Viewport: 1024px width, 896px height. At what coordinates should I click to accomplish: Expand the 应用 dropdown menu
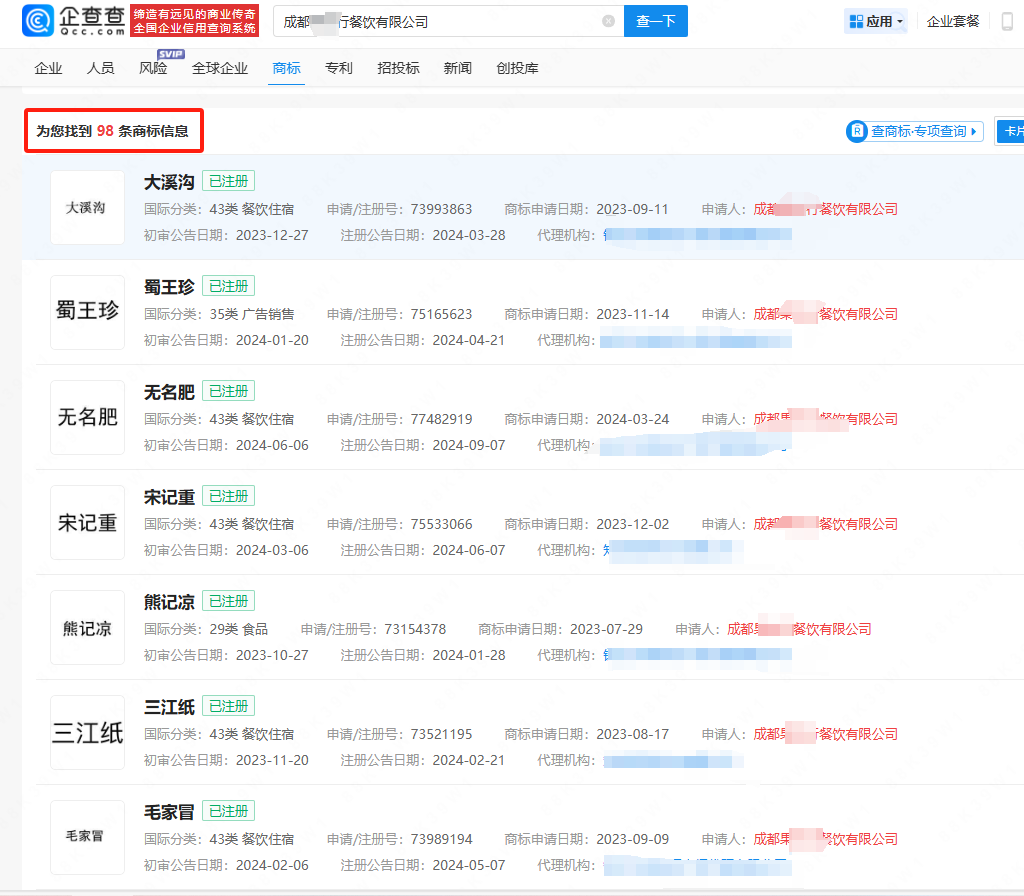point(876,21)
